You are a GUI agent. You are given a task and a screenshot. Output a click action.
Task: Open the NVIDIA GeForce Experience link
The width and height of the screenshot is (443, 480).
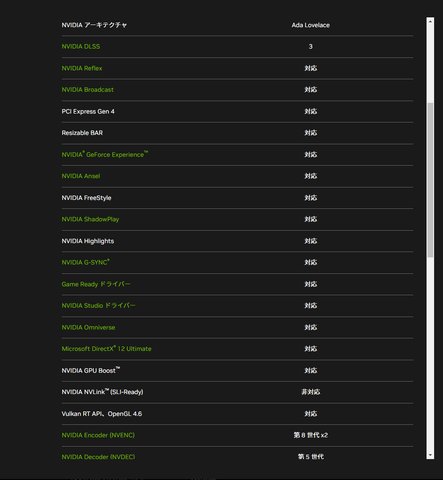pyautogui.click(x=105, y=154)
